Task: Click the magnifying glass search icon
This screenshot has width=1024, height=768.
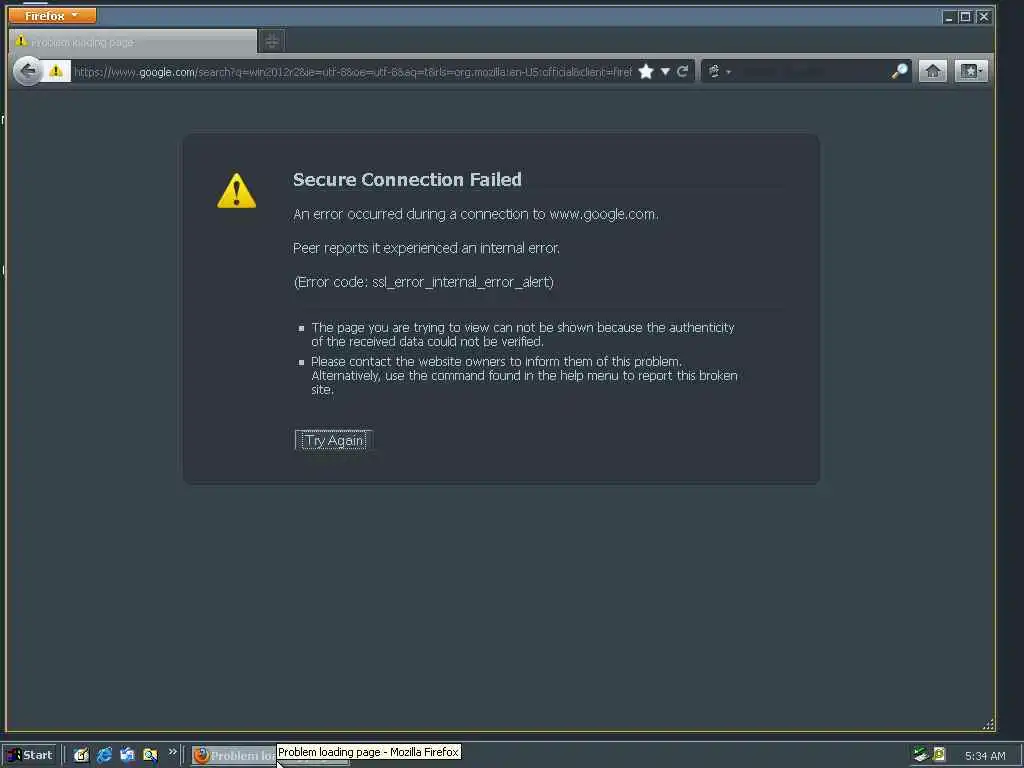Action: tap(899, 71)
